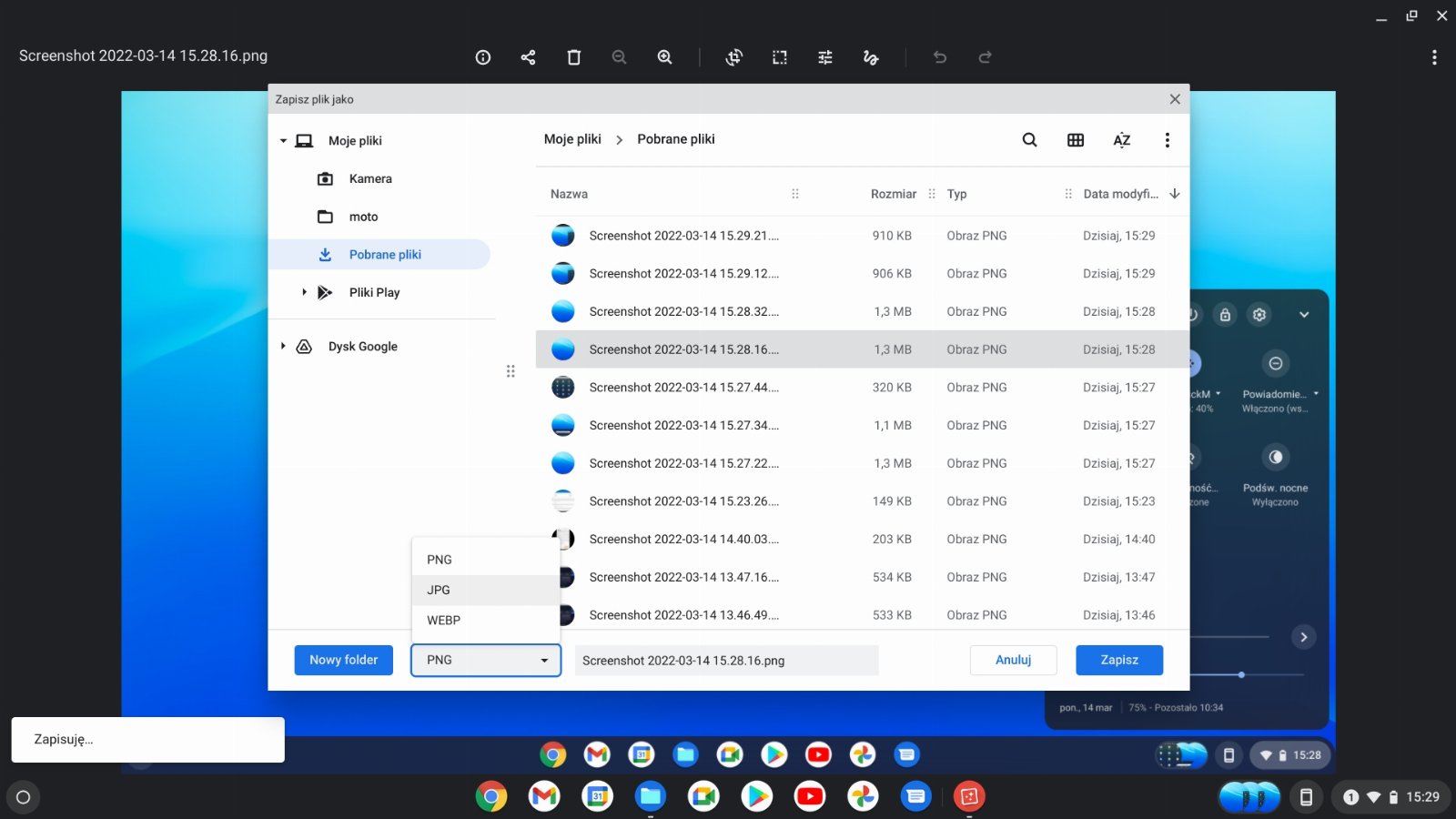Select Screenshot 2022-03-14 13.47.16 file
1456x819 pixels.
coord(862,577)
